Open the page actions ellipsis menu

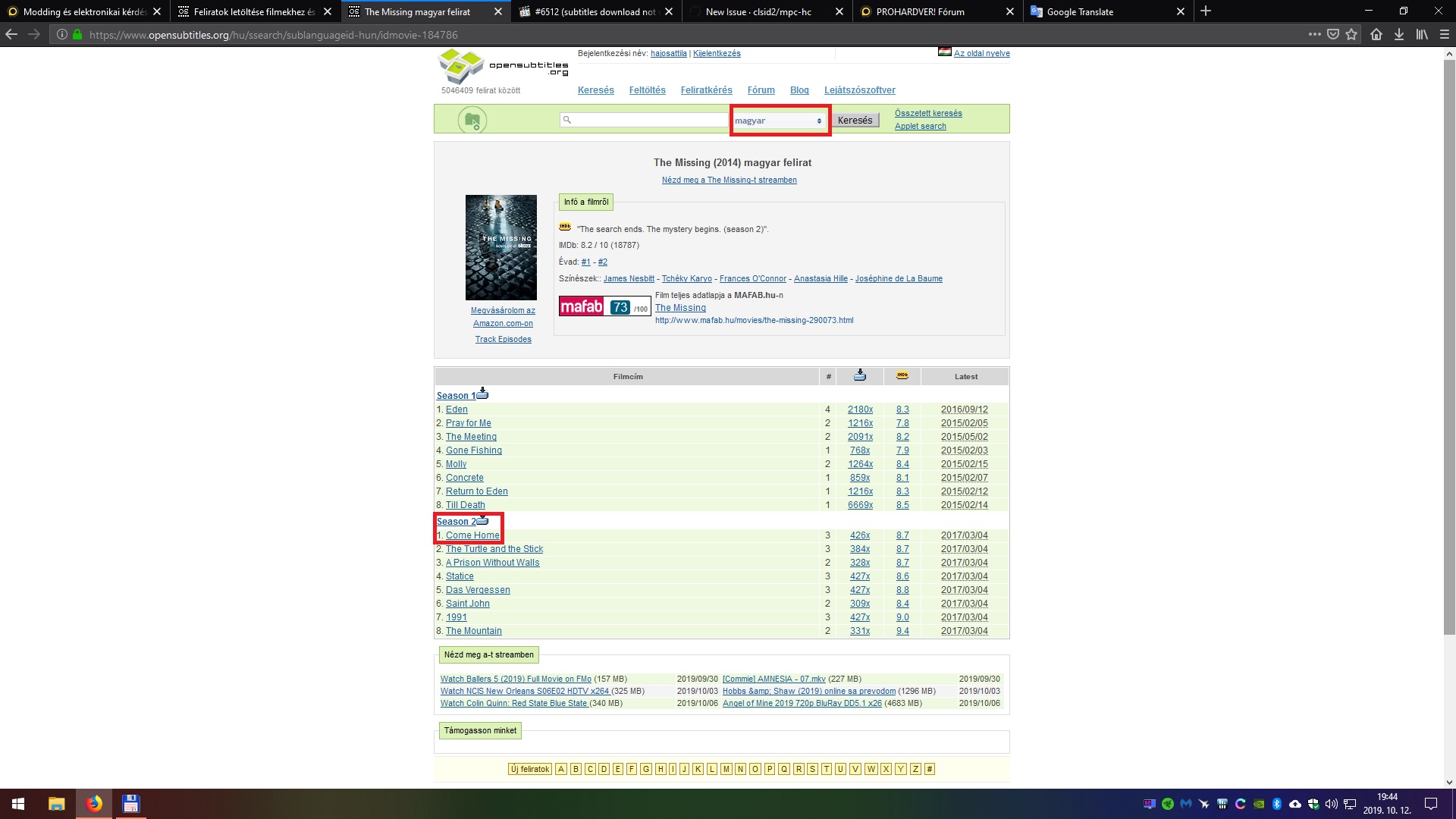coord(1316,34)
